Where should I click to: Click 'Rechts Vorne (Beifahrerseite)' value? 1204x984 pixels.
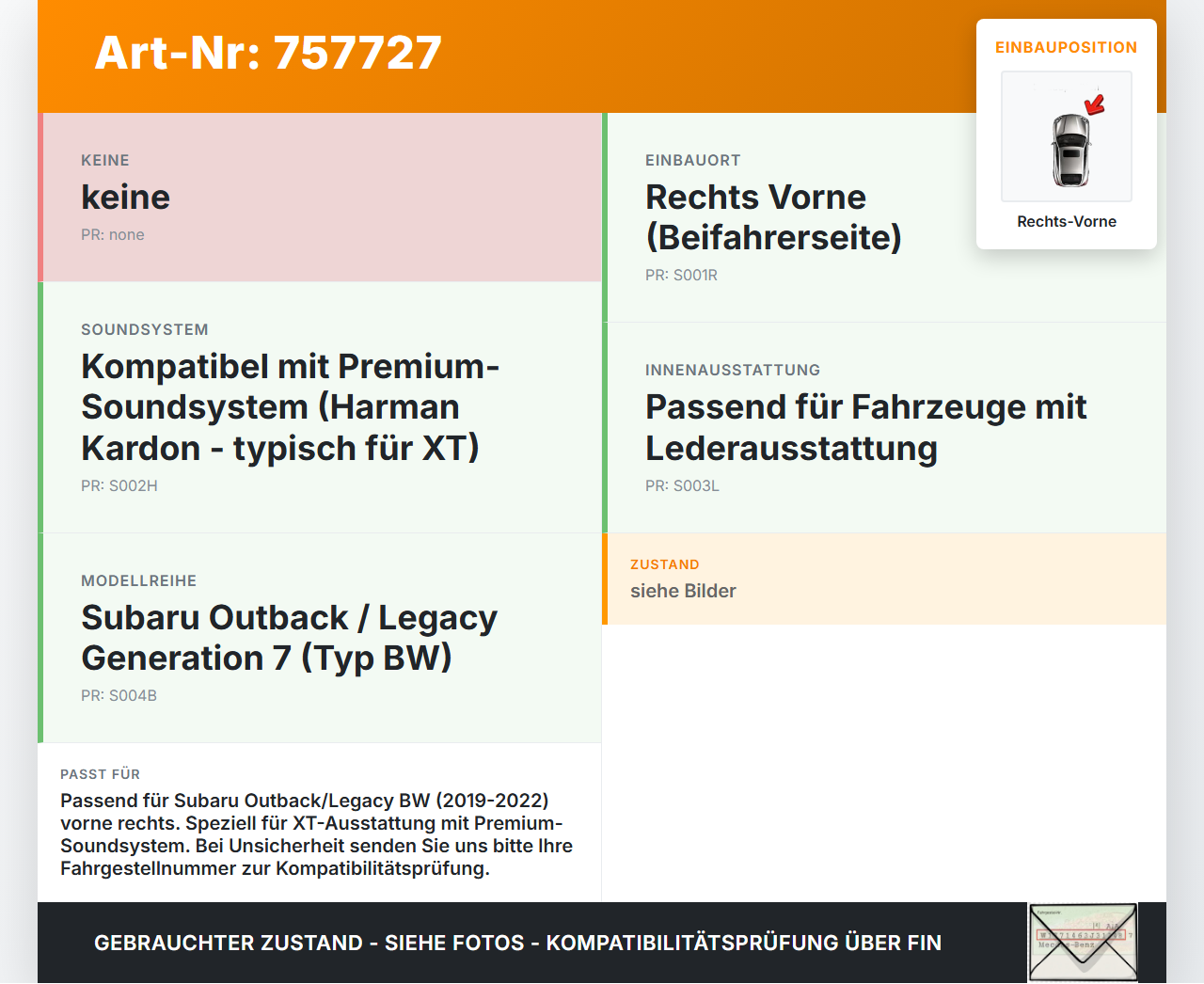tap(773, 217)
